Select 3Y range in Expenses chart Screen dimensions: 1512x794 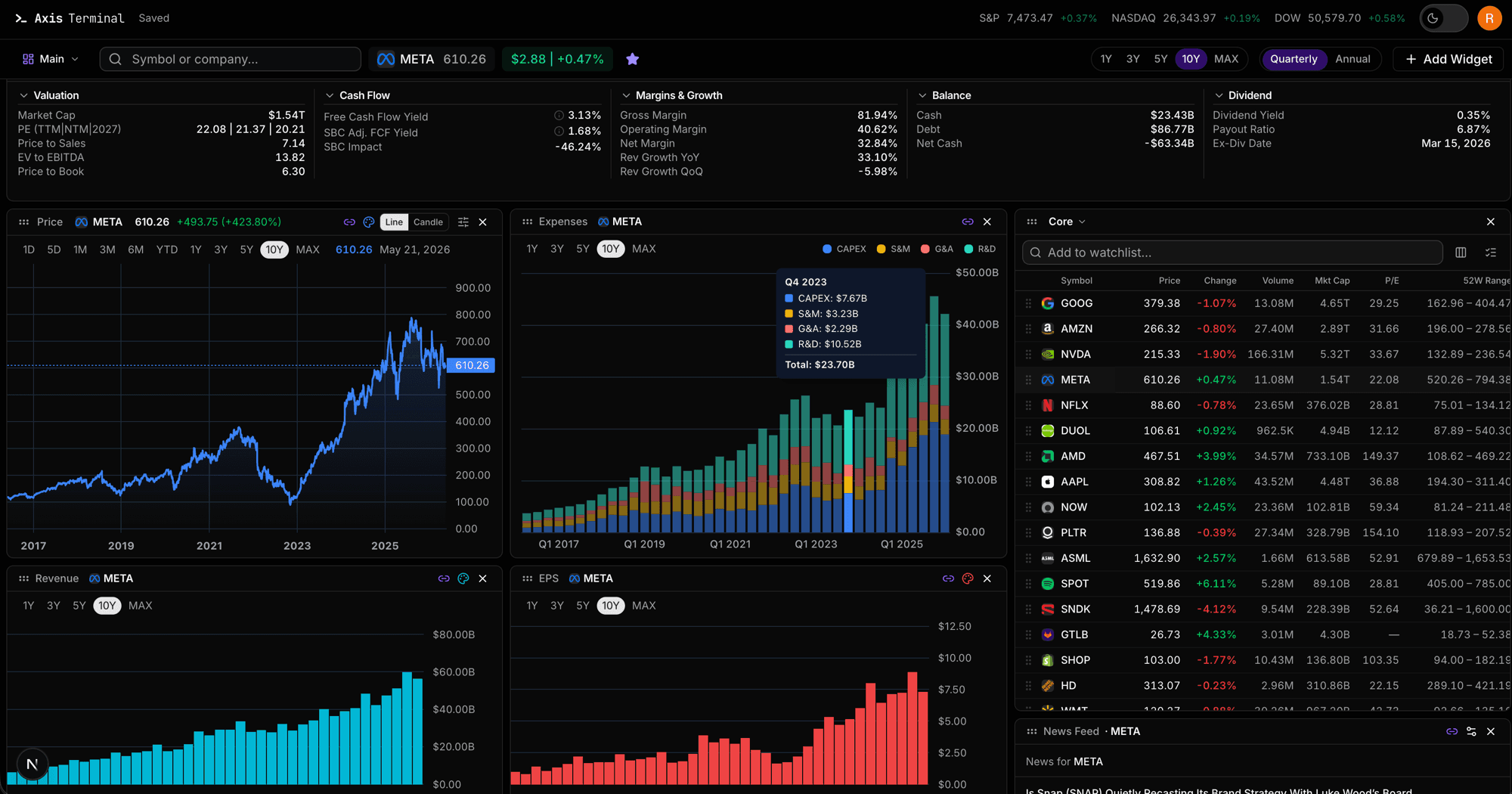pos(557,249)
